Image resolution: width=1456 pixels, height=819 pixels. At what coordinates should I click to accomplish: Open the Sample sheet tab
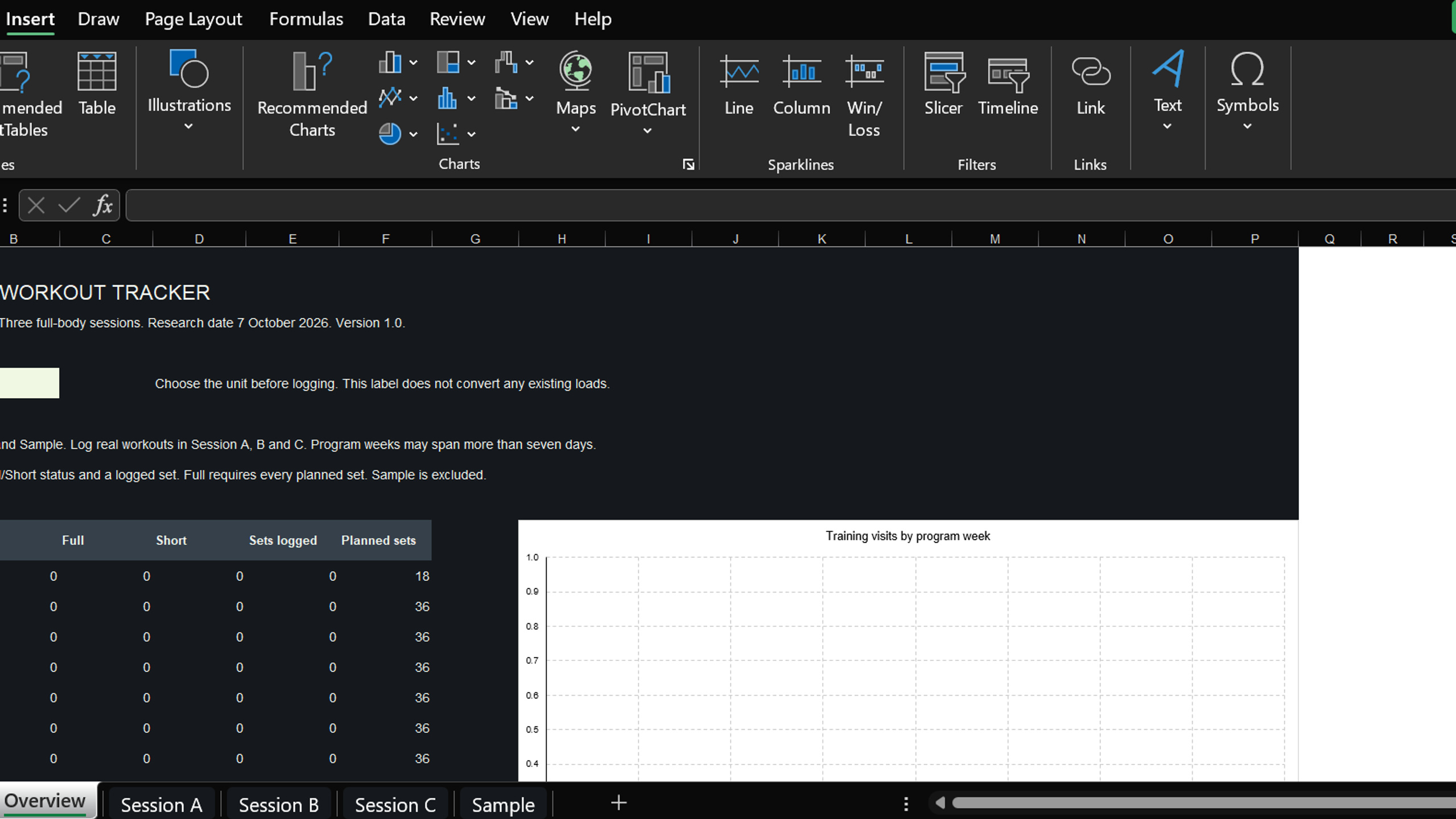[x=503, y=804]
